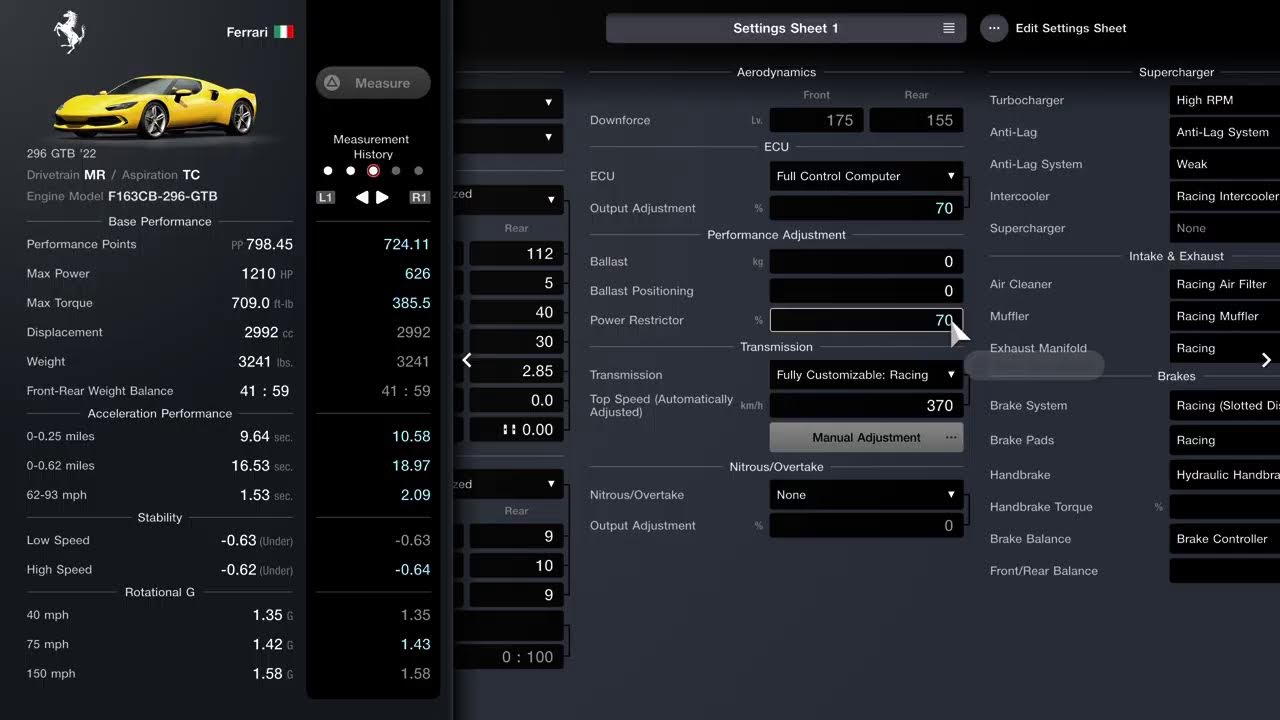Image resolution: width=1280 pixels, height=720 pixels.
Task: Click the Engine Model F163CB-296-GTB text
Action: click(x=162, y=196)
